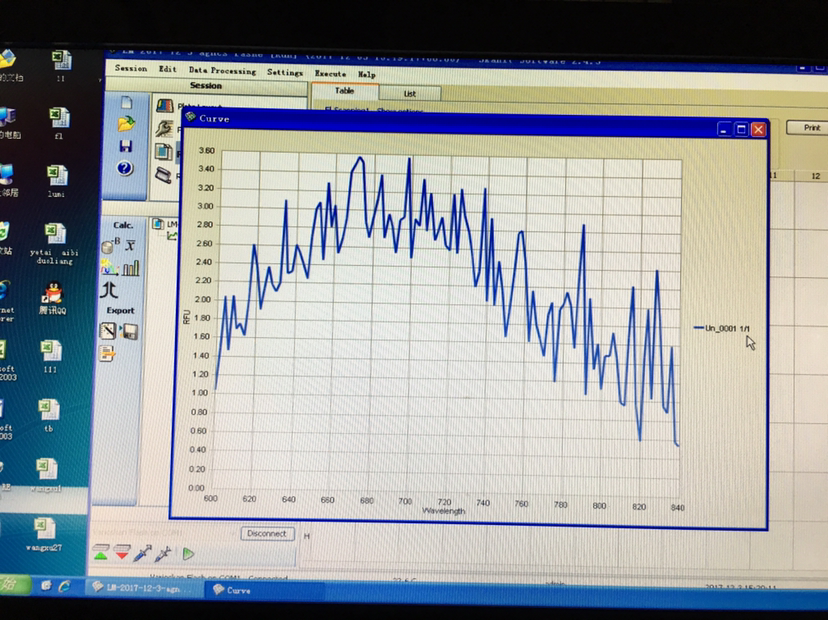Open the curve fit colorful graph icon under Calc.

click(x=109, y=268)
